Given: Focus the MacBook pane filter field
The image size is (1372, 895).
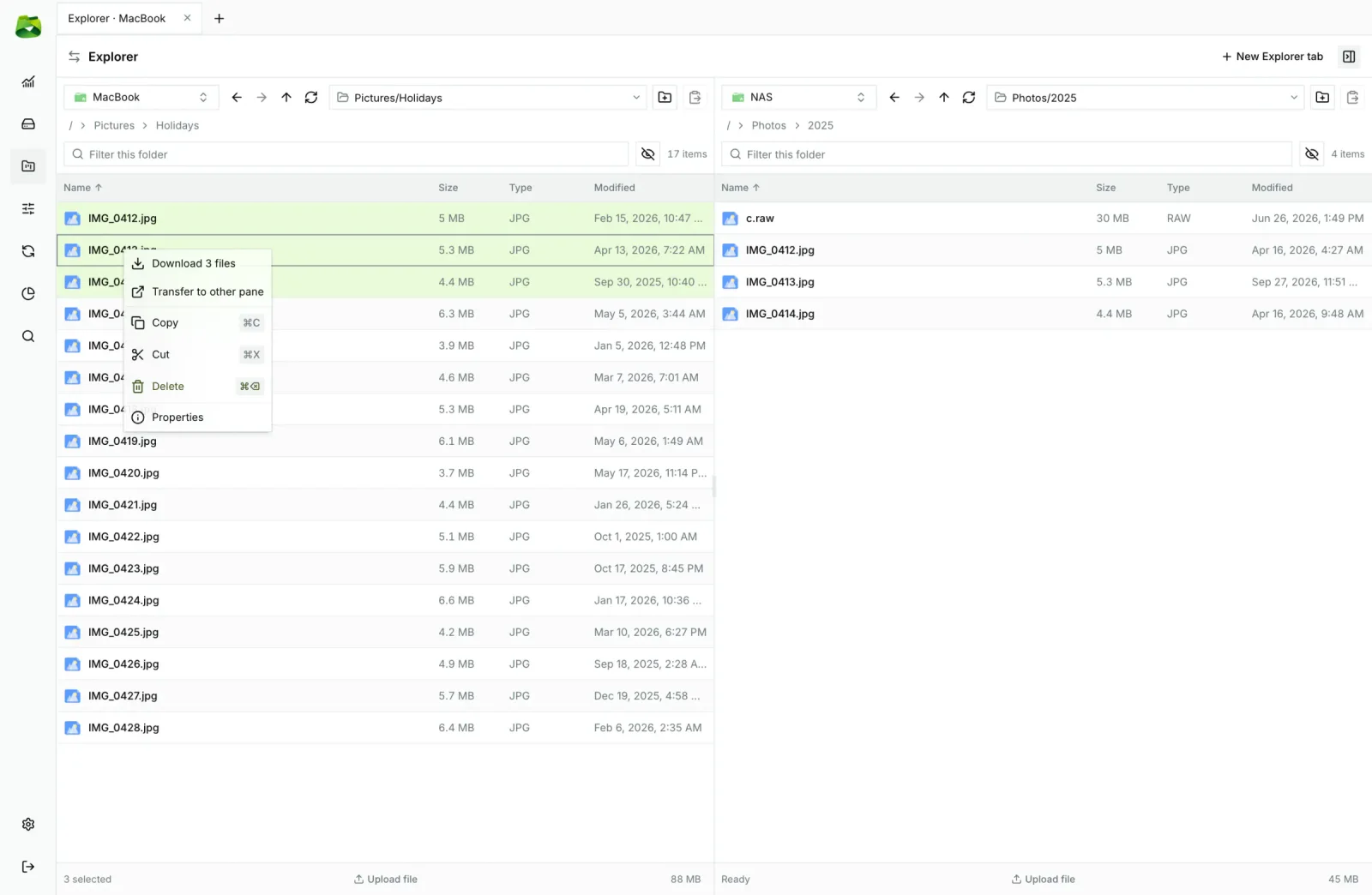Looking at the screenshot, I should click(346, 154).
